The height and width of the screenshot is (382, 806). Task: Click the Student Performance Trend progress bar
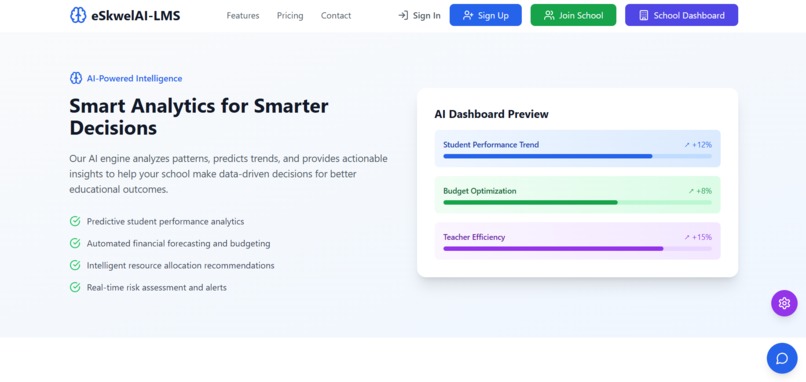[577, 156]
